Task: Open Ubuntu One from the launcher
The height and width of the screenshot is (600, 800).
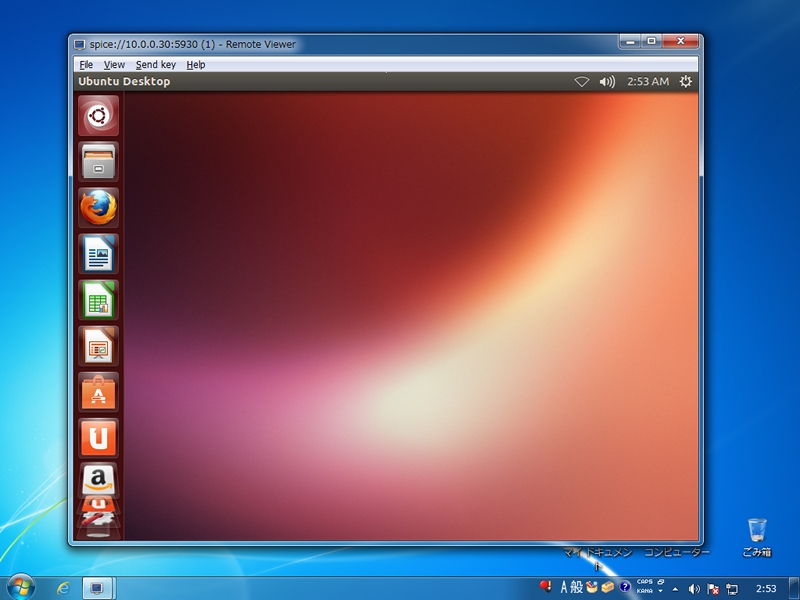Action: 98,438
